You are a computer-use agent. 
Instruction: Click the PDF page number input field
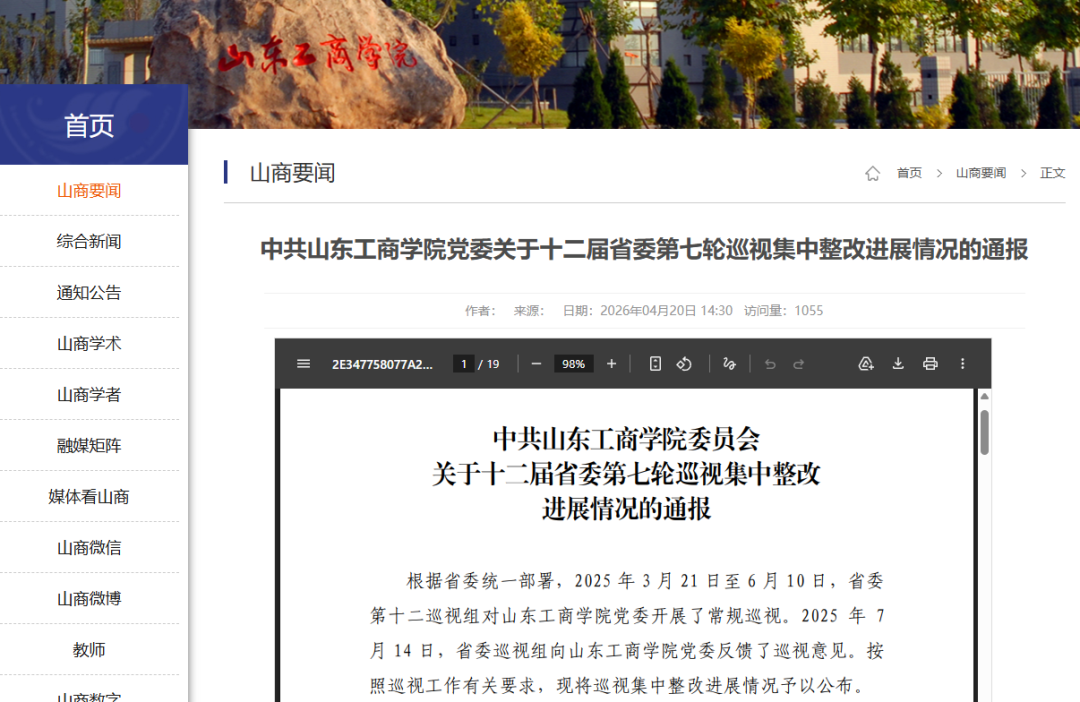click(x=465, y=363)
